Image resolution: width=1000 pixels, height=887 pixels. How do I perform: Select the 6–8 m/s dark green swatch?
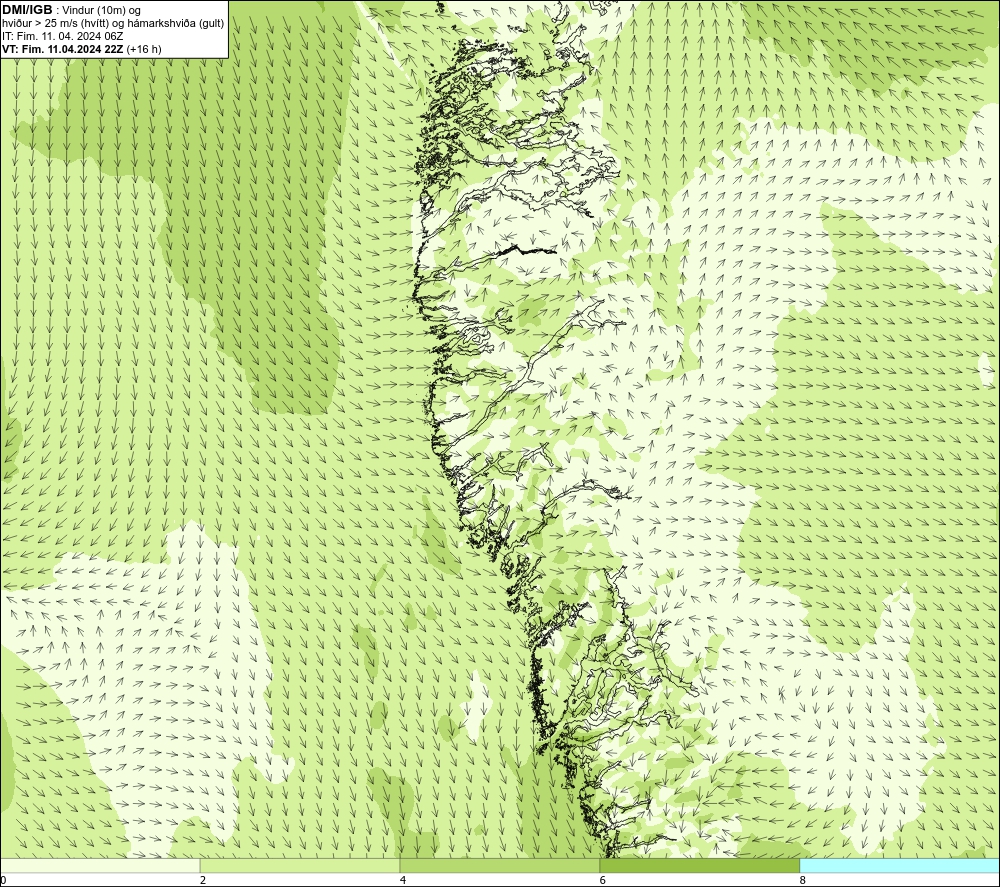pyautogui.click(x=700, y=866)
